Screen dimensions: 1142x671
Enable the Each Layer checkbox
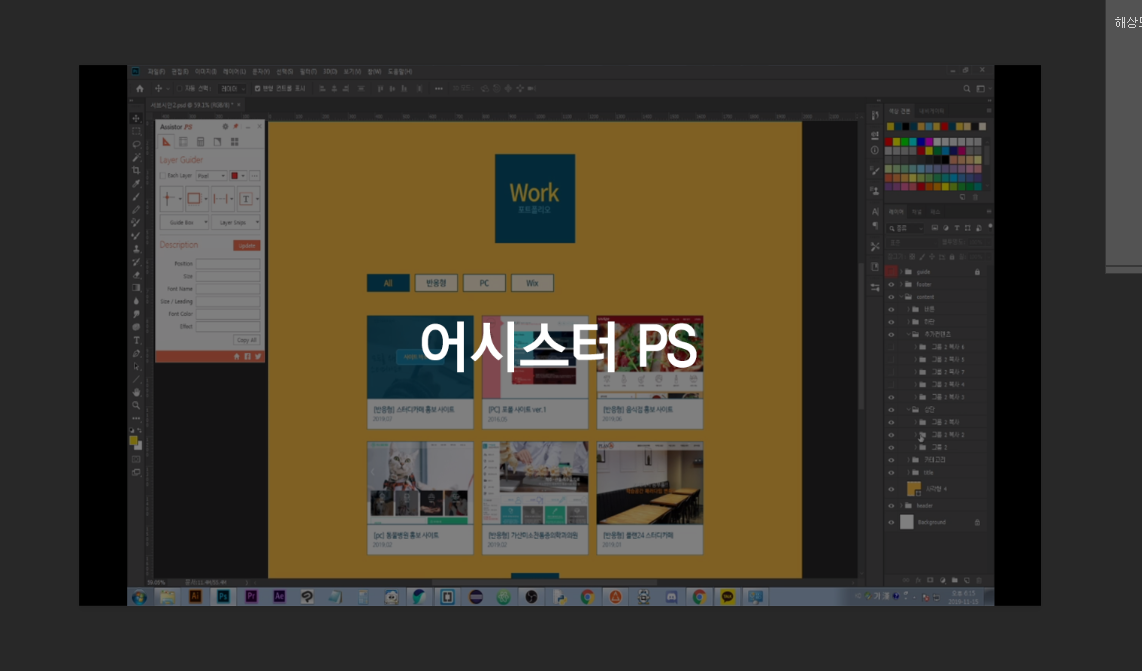pos(163,176)
